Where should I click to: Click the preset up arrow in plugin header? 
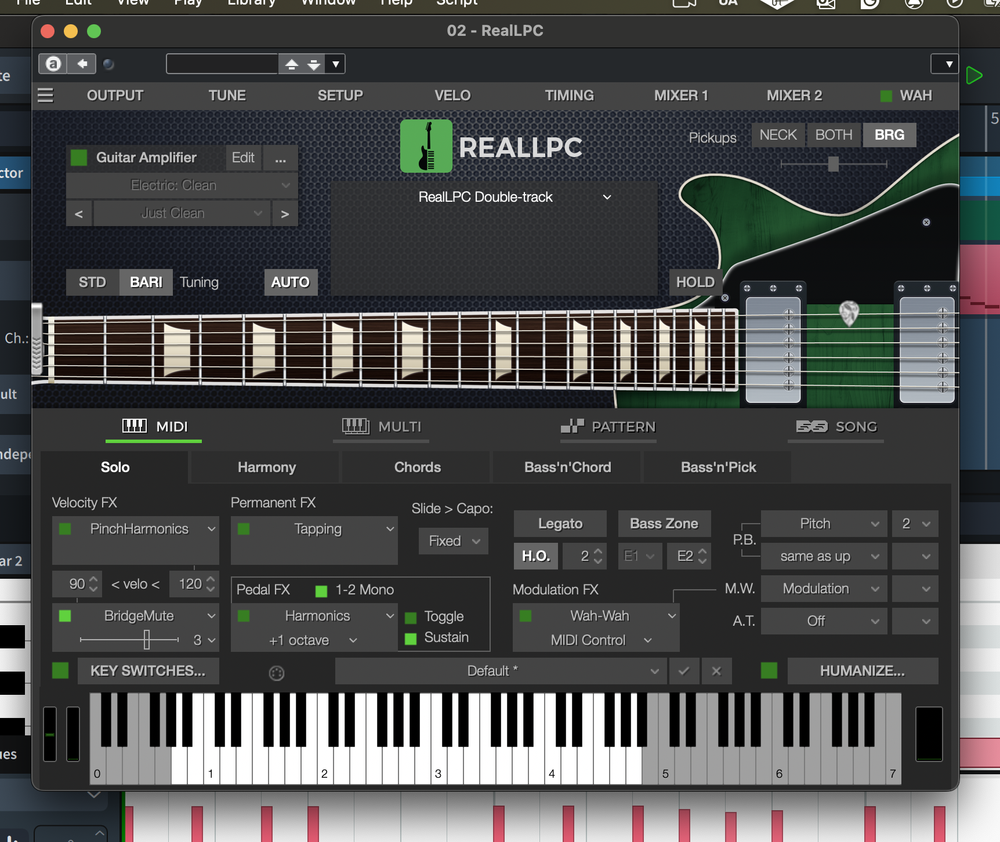[291, 64]
